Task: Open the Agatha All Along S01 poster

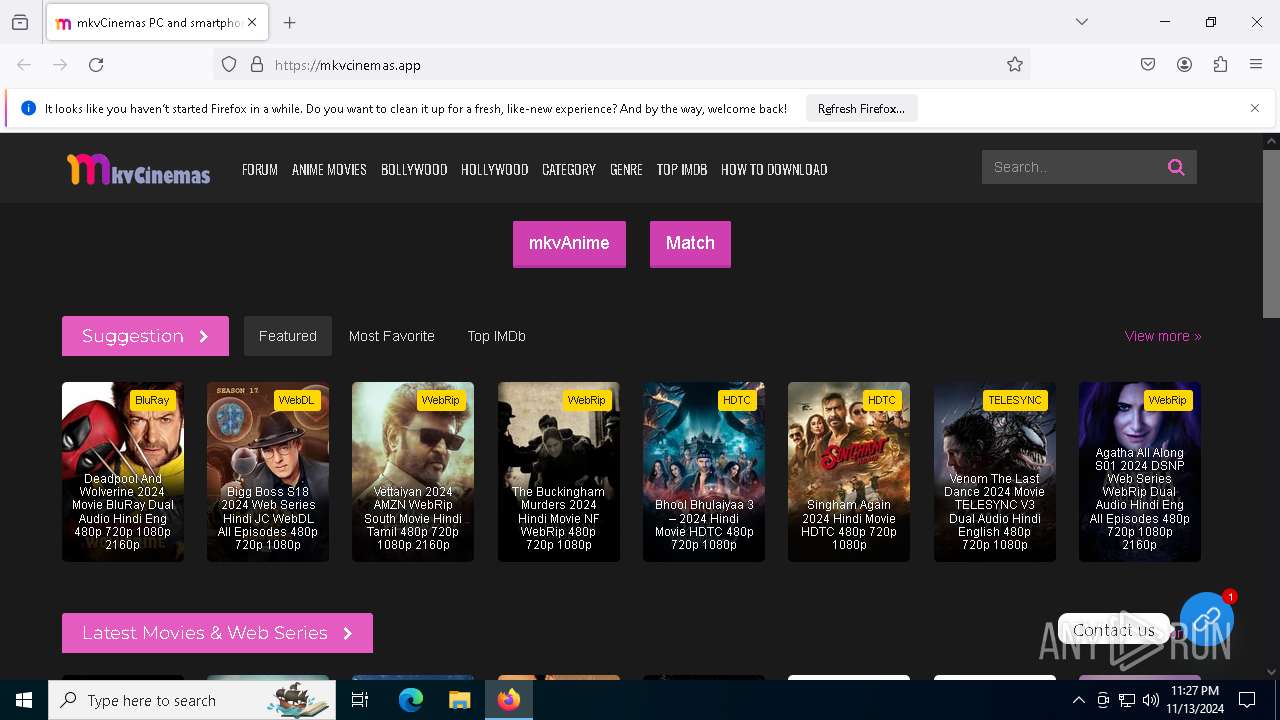Action: [1140, 472]
